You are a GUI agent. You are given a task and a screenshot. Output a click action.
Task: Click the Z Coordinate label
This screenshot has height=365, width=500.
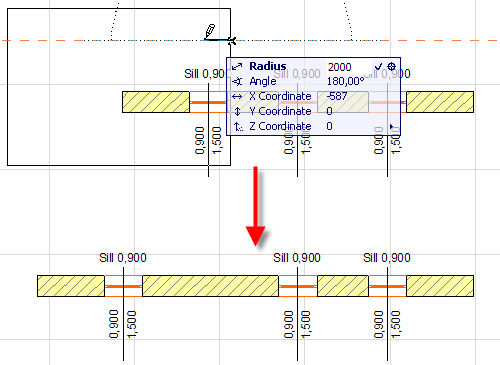click(x=280, y=126)
